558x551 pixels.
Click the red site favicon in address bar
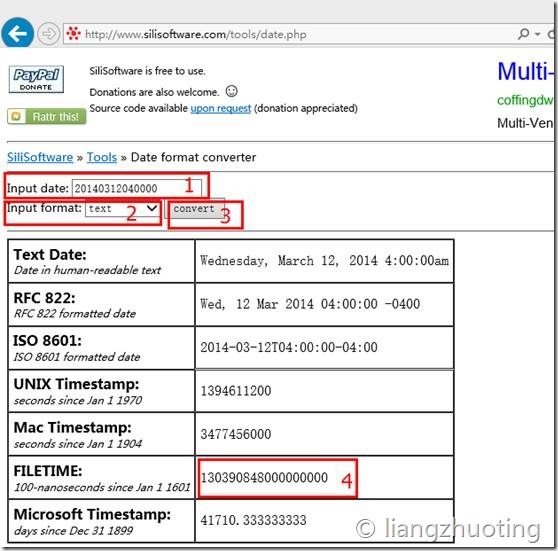[x=74, y=33]
